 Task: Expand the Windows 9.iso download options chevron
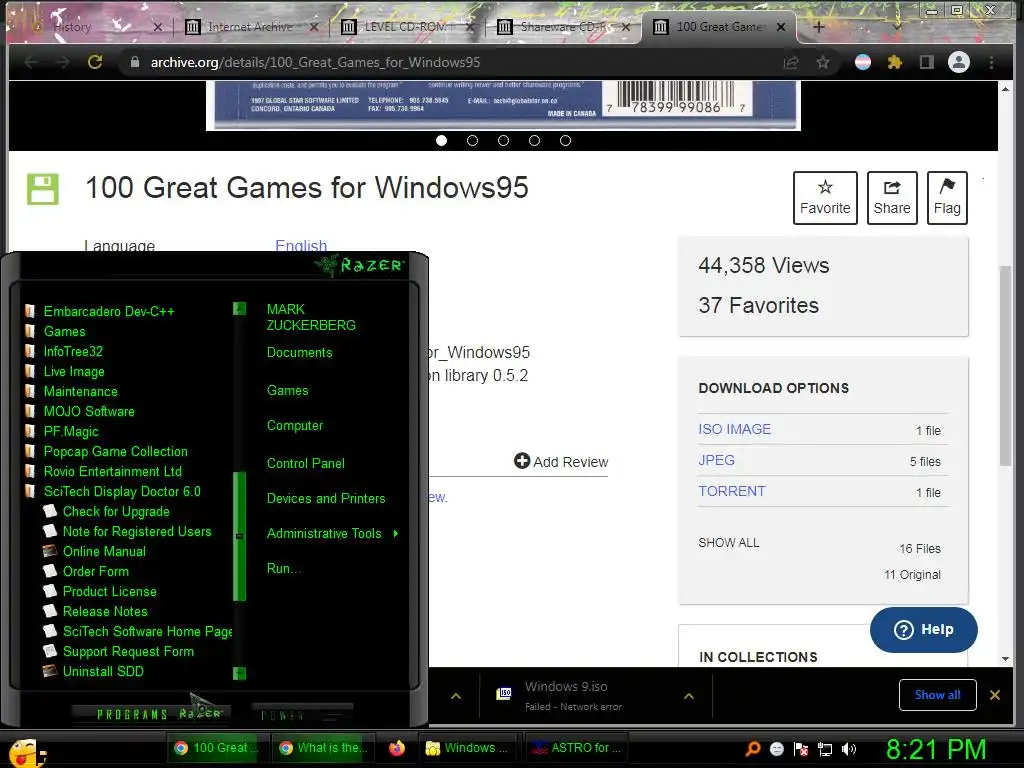pos(688,696)
